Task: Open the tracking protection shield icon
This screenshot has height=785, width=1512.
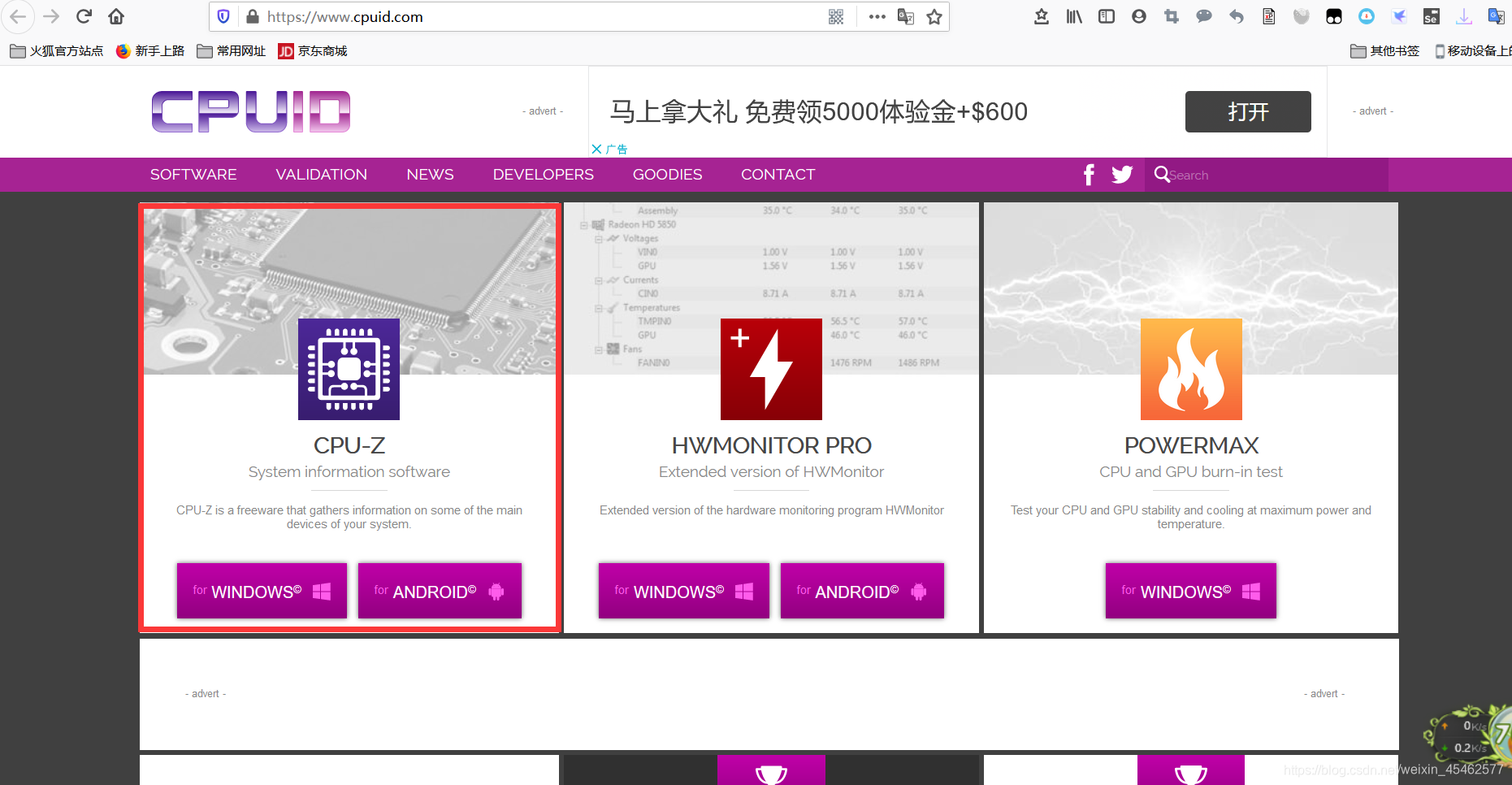Action: tap(224, 16)
